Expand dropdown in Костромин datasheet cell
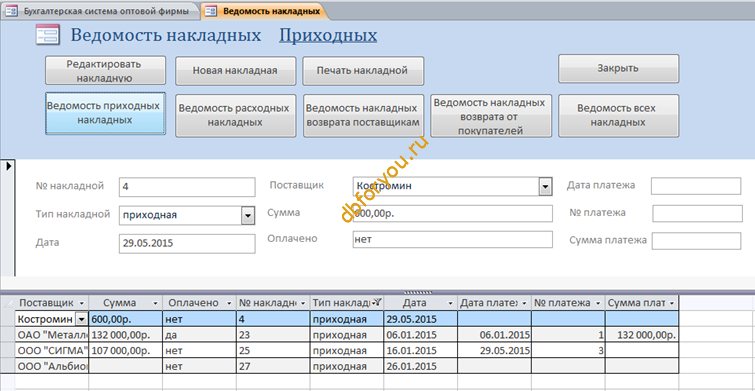The width and height of the screenshot is (755, 391). click(82, 319)
